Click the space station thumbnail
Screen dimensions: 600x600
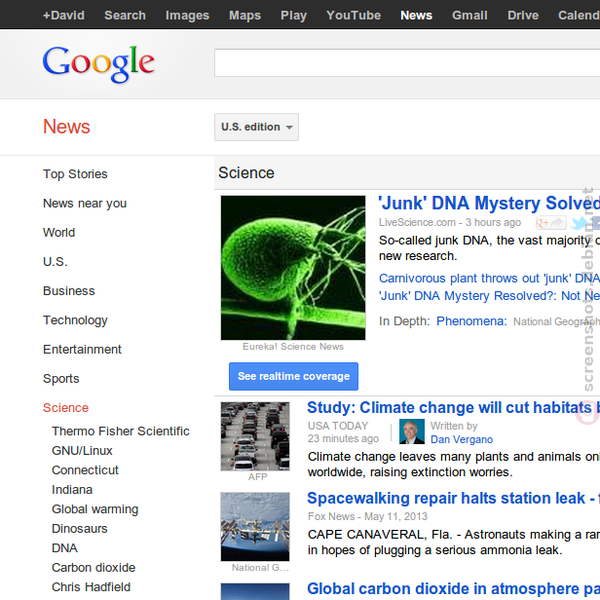(255, 527)
